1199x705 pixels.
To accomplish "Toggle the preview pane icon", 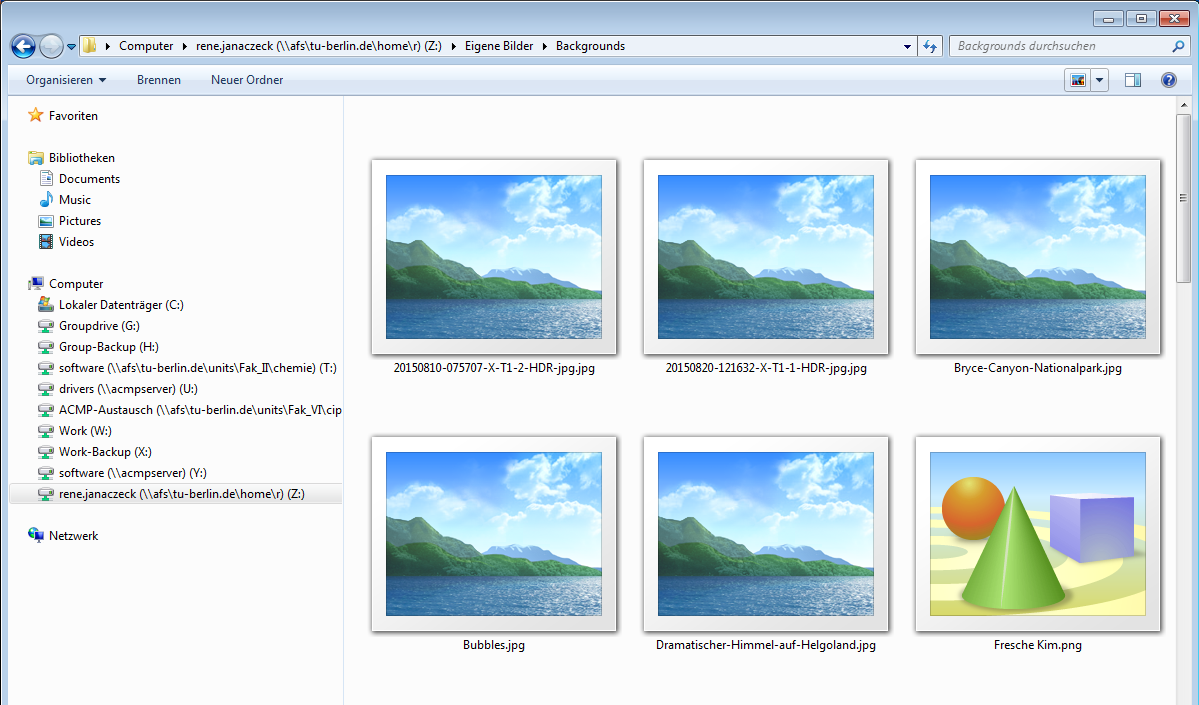I will tap(1133, 80).
